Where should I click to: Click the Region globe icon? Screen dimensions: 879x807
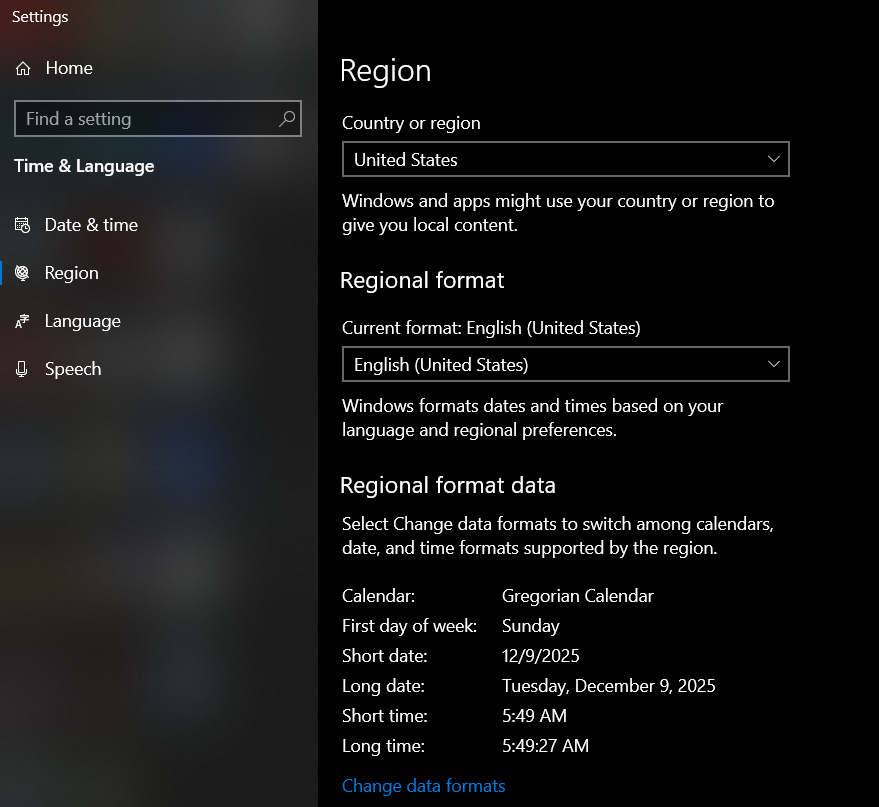22,273
